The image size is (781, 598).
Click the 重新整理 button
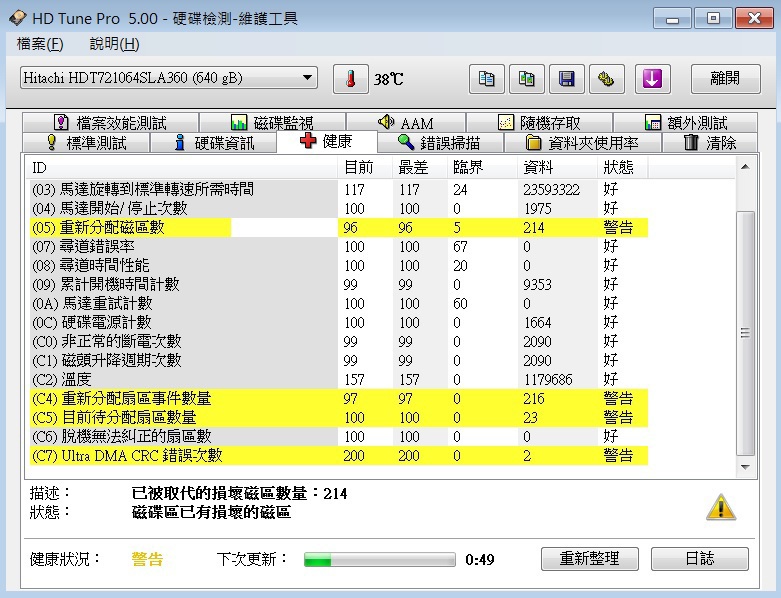[590, 559]
